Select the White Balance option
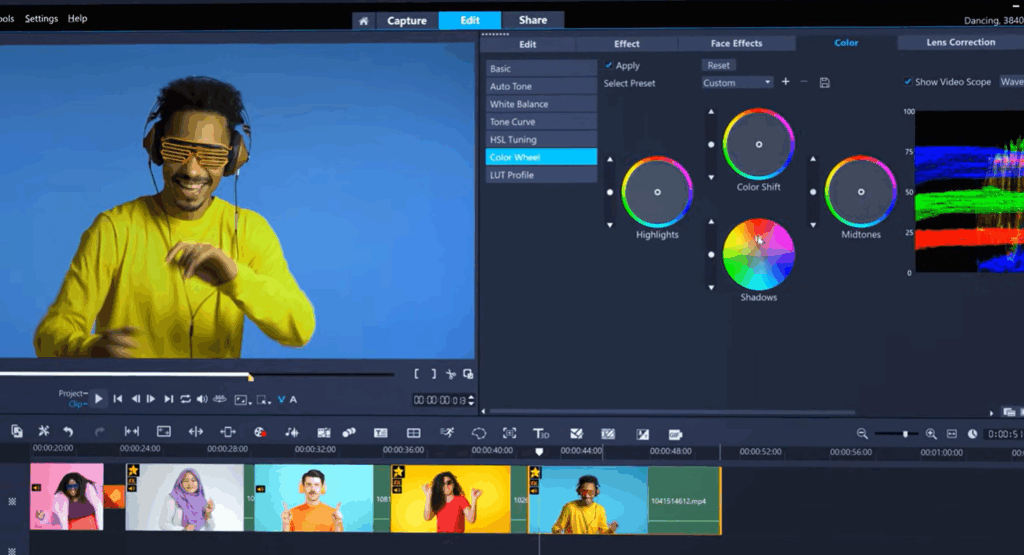The width and height of the screenshot is (1024, 555). (x=541, y=104)
